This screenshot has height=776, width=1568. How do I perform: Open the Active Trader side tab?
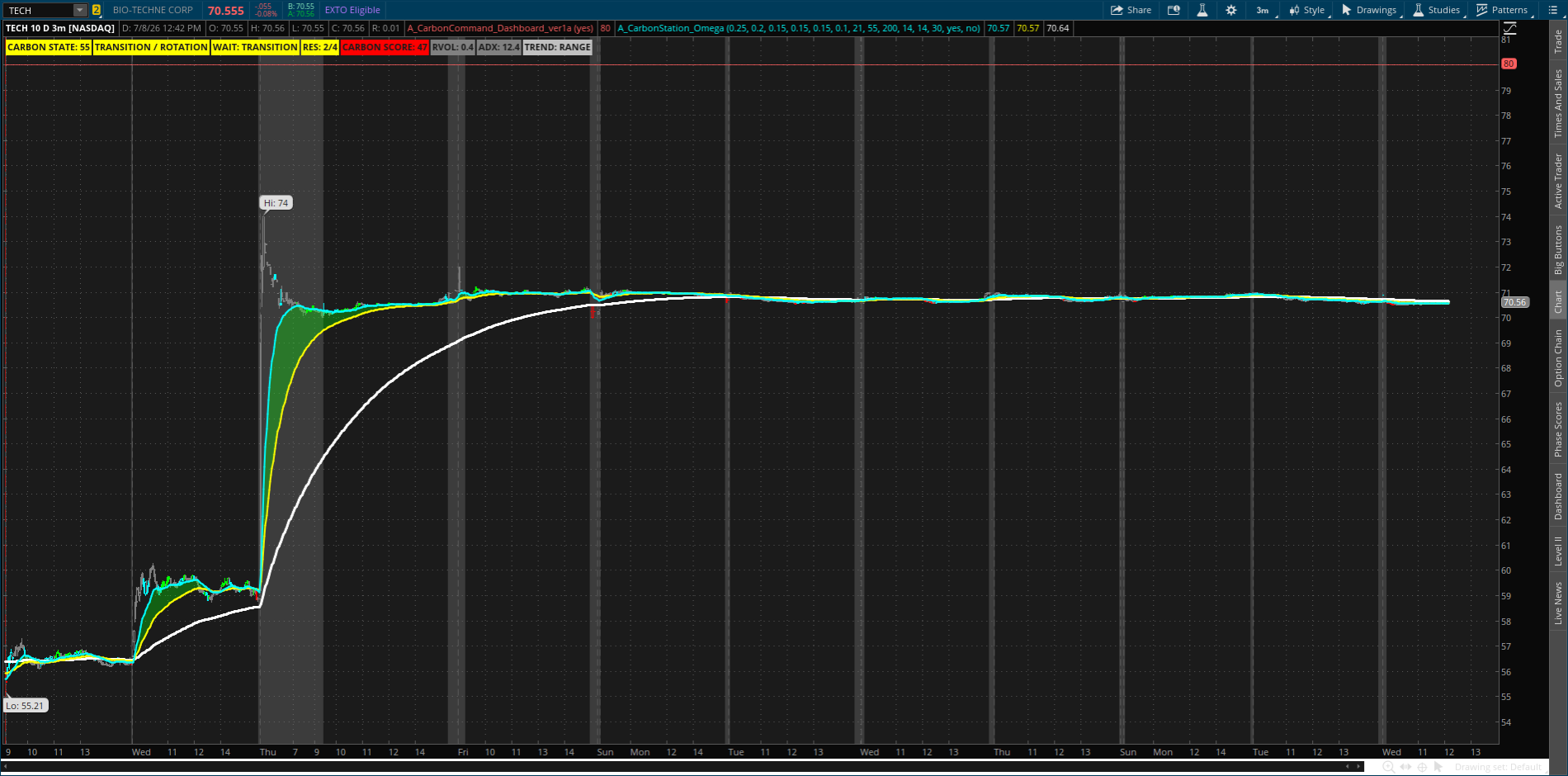pyautogui.click(x=1558, y=181)
